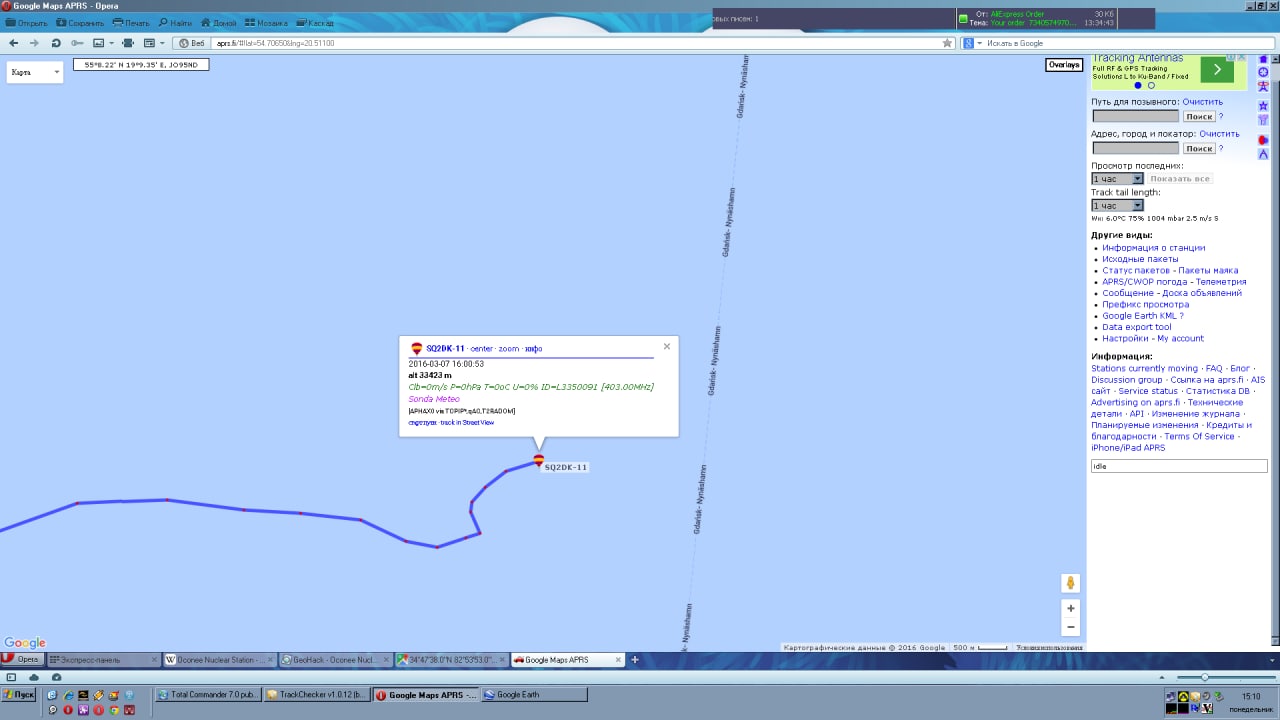Open a new tab with plus button
This screenshot has height=720, width=1280.
634,660
